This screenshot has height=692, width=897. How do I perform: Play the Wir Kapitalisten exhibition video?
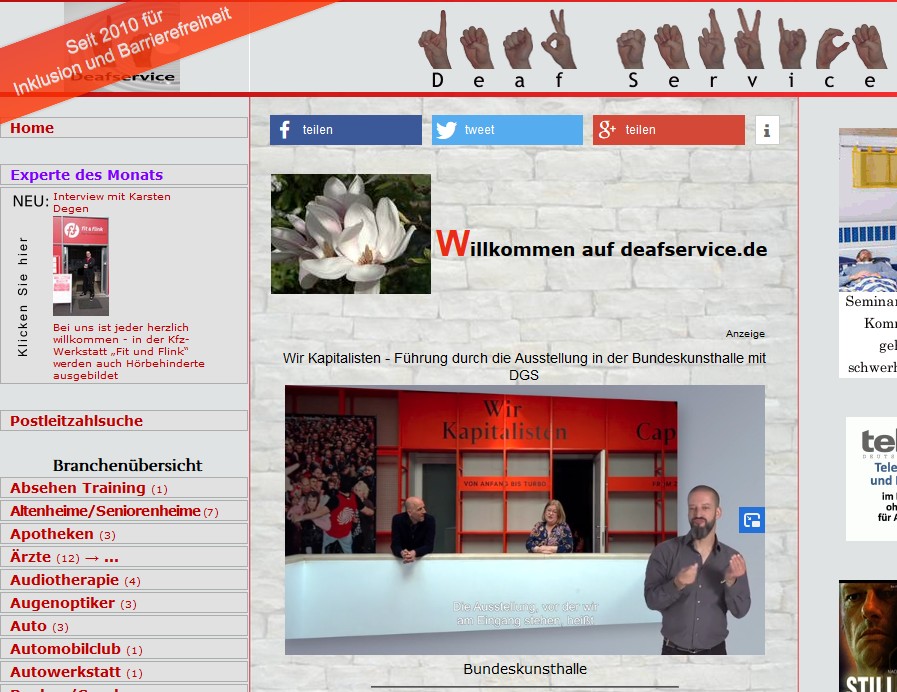(x=524, y=520)
